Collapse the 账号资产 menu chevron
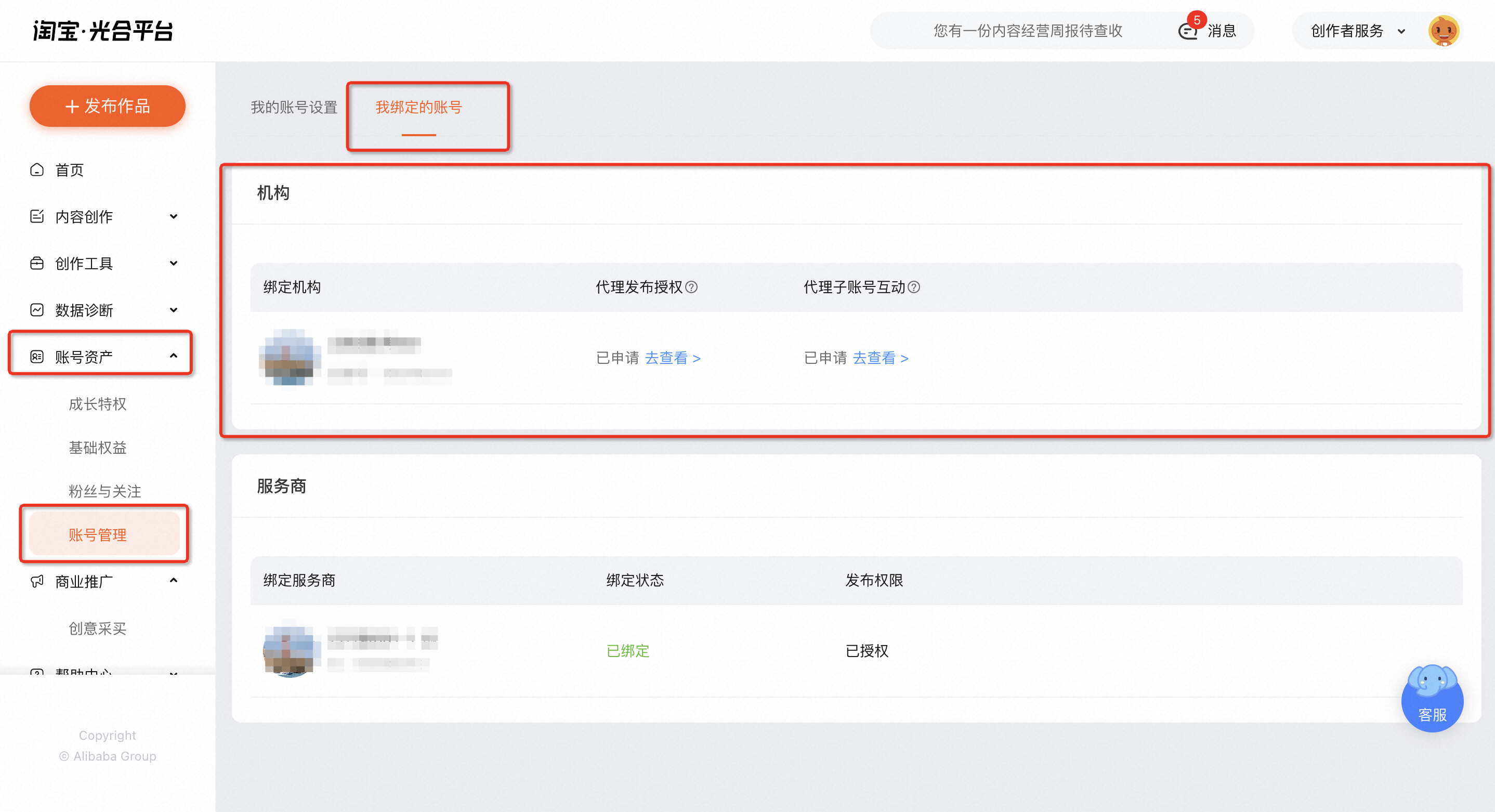 click(173, 356)
